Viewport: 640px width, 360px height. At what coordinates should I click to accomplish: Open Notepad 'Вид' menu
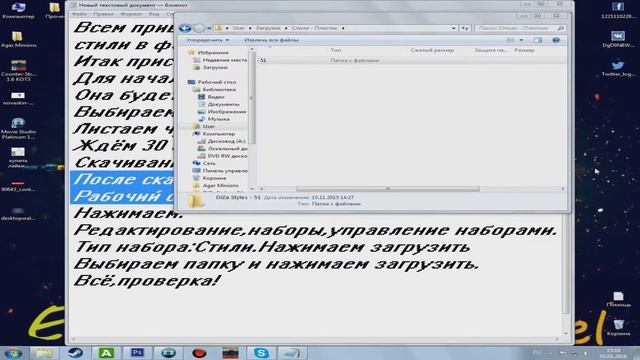(x=154, y=14)
